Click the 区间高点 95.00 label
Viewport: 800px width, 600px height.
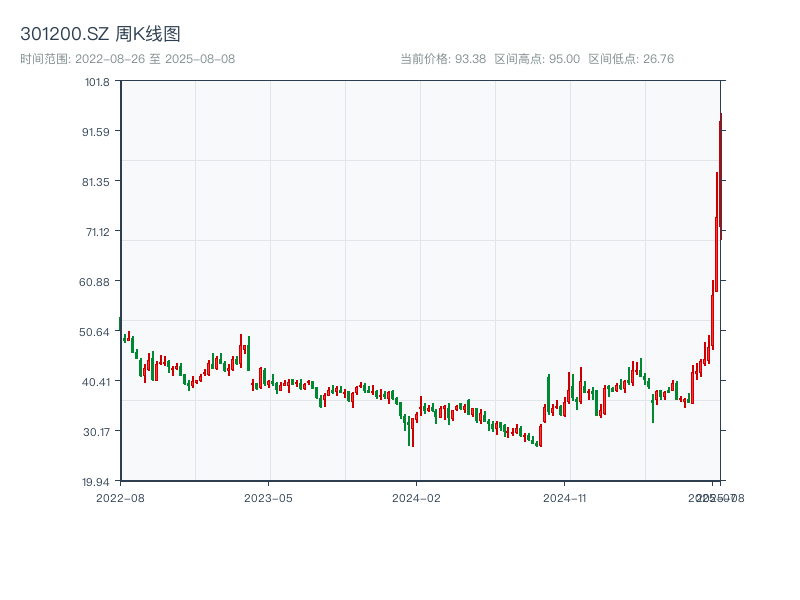(537, 59)
